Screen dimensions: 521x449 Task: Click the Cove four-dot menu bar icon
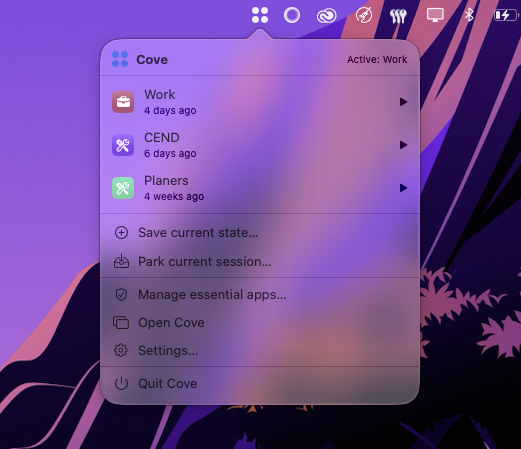[x=260, y=15]
